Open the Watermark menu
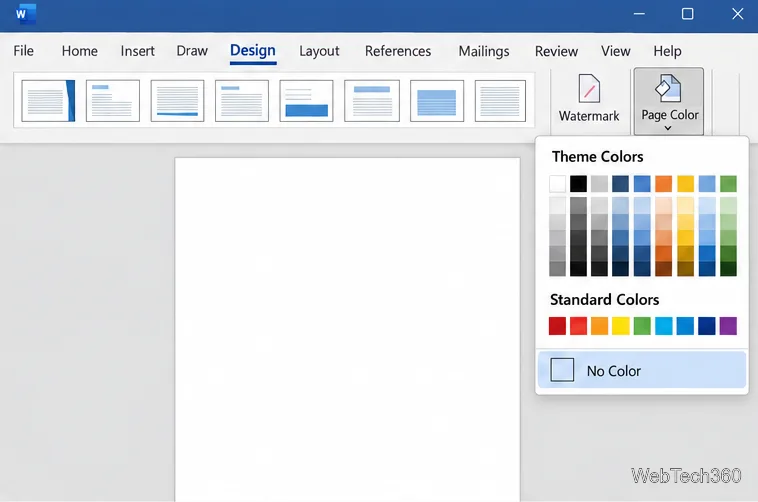This screenshot has height=502, width=758. point(589,98)
